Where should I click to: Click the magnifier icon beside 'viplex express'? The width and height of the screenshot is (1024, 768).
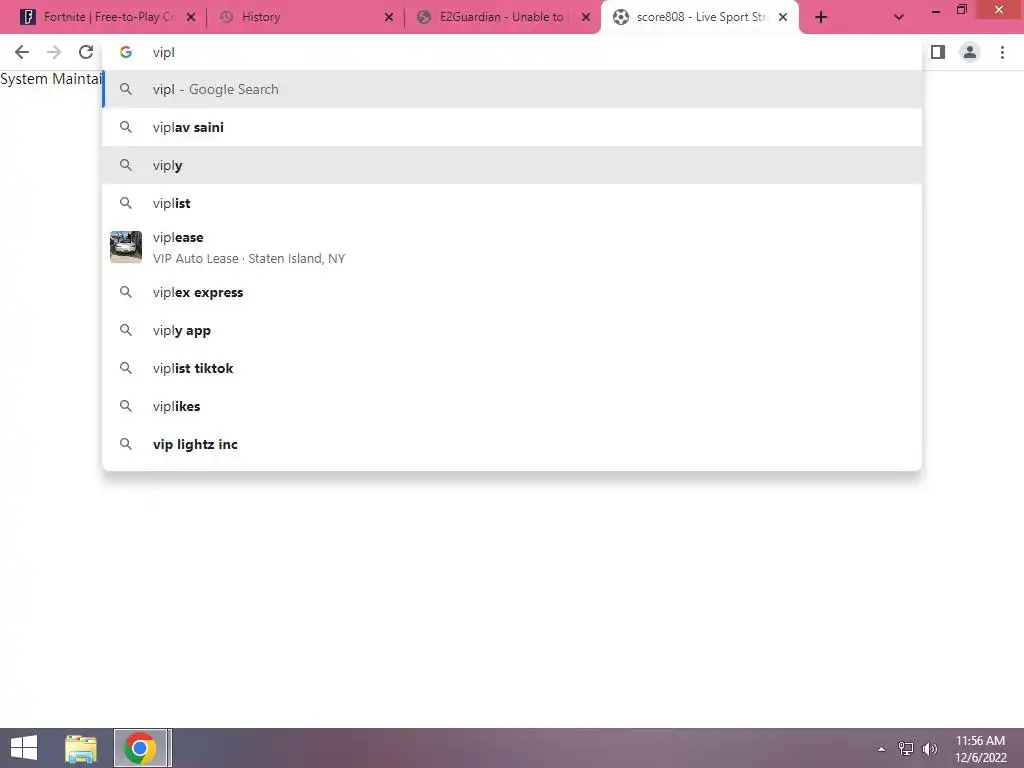126,293
